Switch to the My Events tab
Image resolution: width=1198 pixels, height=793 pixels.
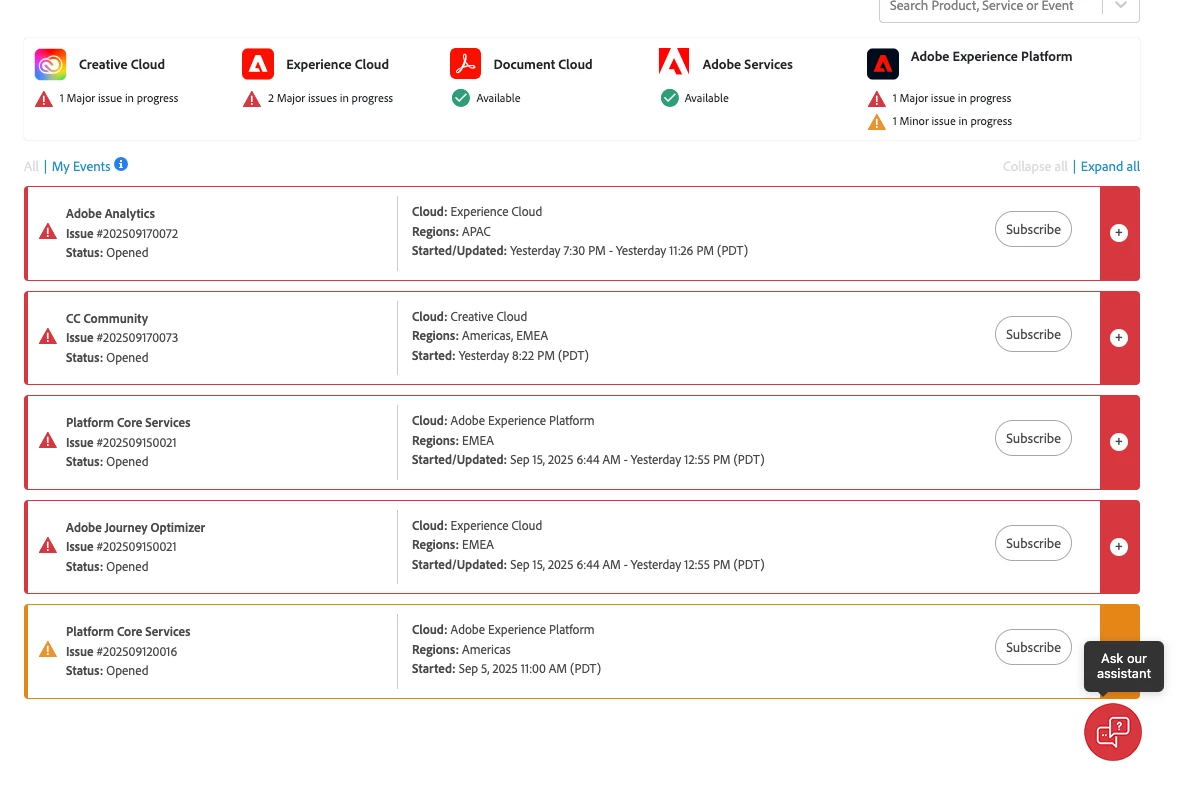[81, 167]
